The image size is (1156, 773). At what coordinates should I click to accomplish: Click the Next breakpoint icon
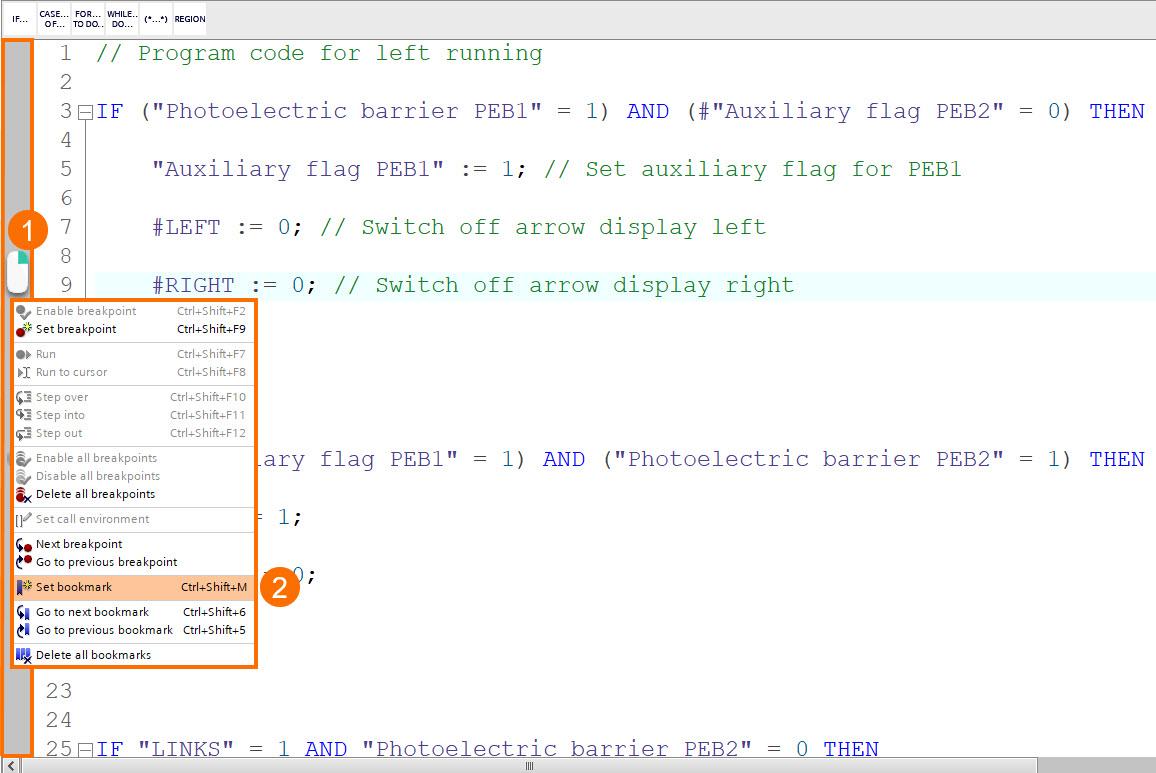tap(22, 543)
